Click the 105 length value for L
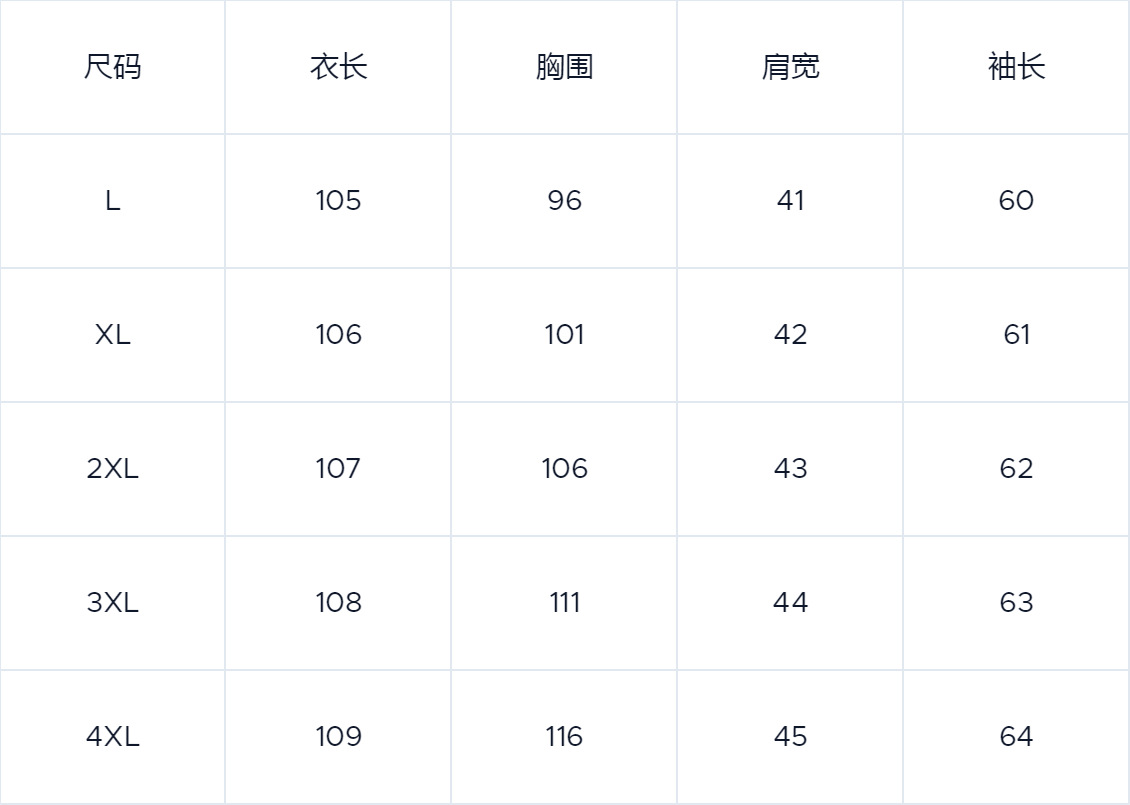 pyautogui.click(x=338, y=200)
